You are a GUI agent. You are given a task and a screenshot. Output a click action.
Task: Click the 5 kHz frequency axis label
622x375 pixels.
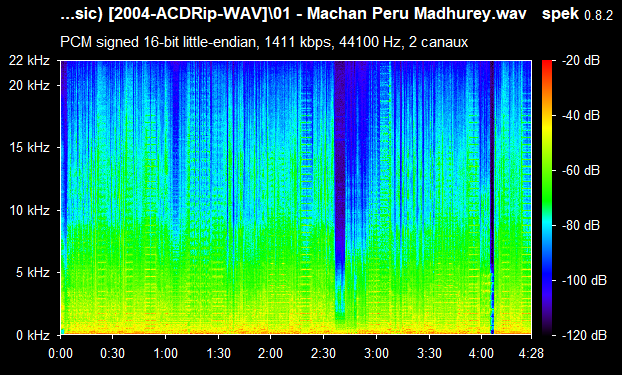tap(33, 273)
